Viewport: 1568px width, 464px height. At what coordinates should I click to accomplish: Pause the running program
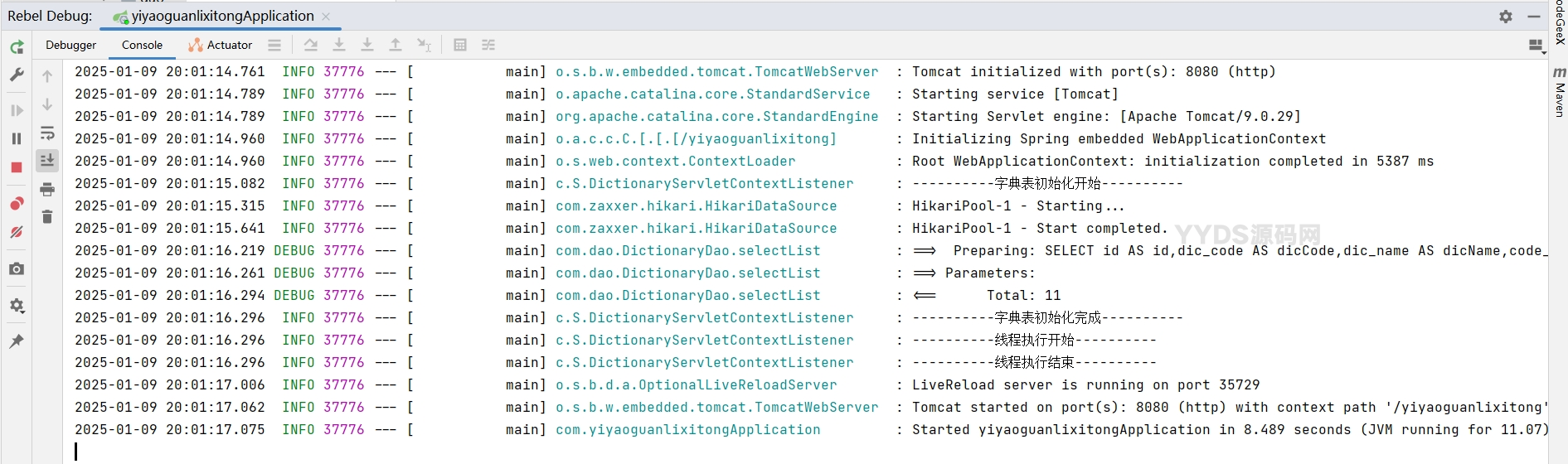[17, 138]
